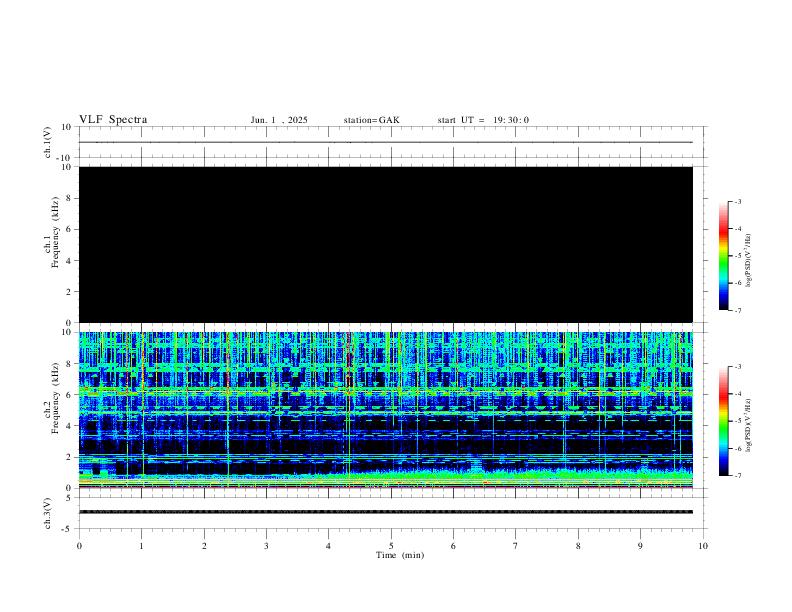
Task: Click the ch.3 thick waveform band
Action: coord(386,512)
